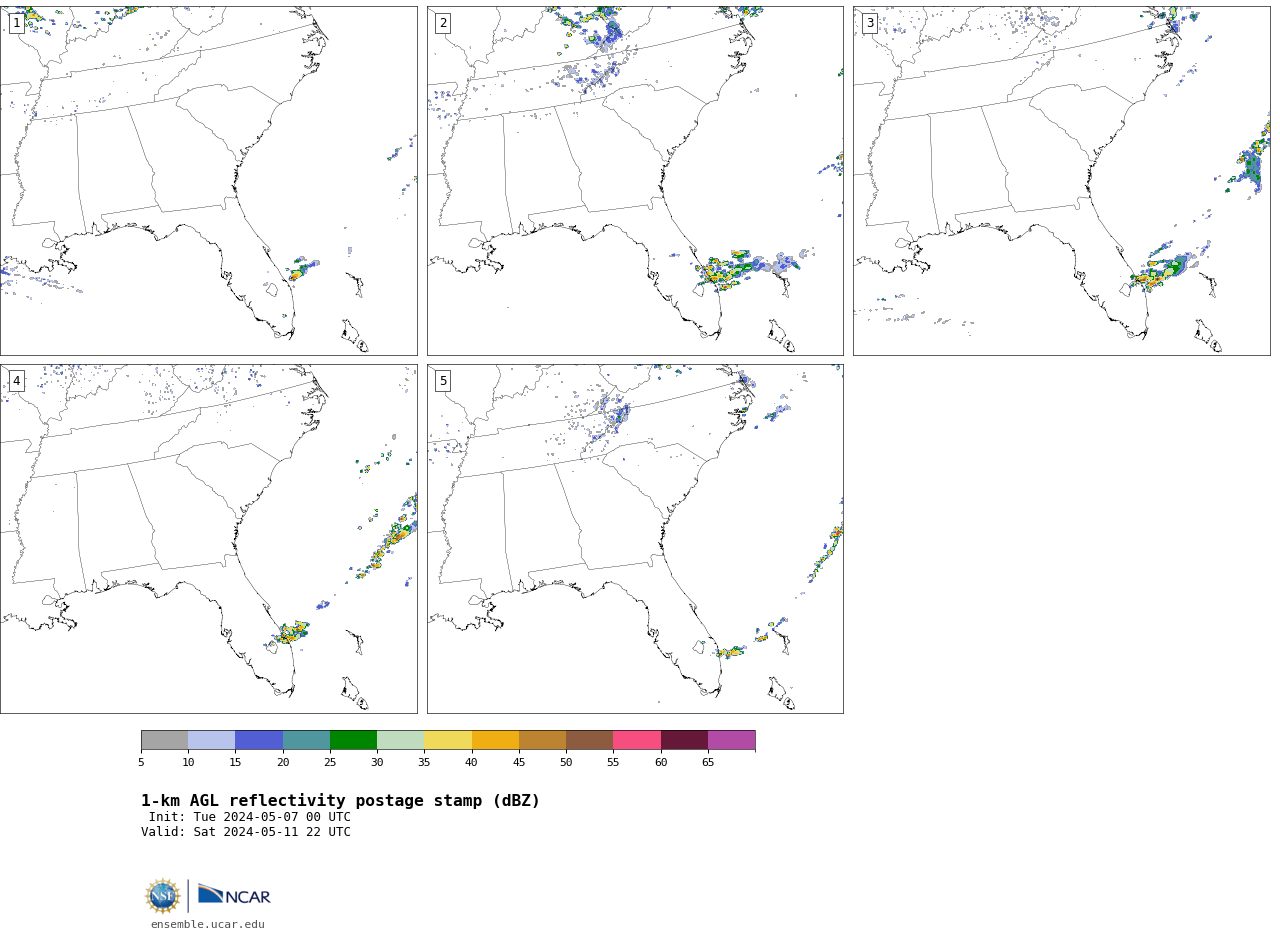Open postage stamp map panel 3
The width and height of the screenshot is (1280, 936).
coord(1062,181)
